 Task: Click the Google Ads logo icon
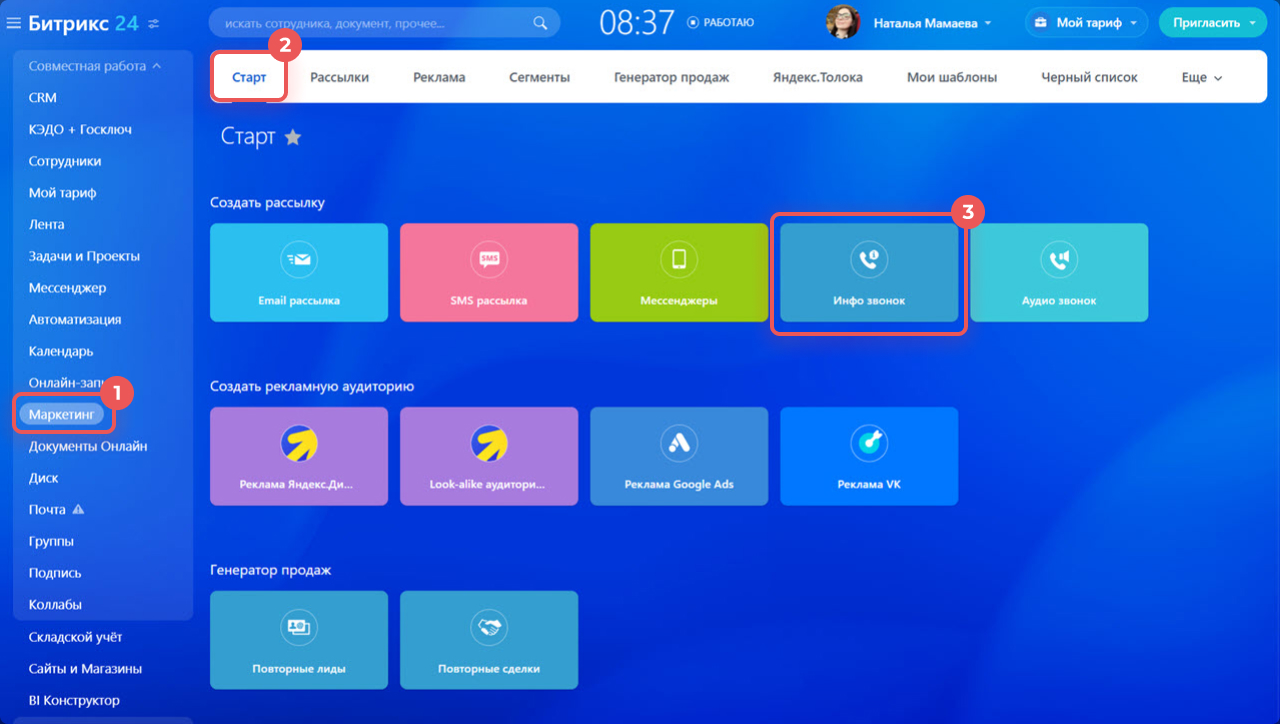click(679, 443)
